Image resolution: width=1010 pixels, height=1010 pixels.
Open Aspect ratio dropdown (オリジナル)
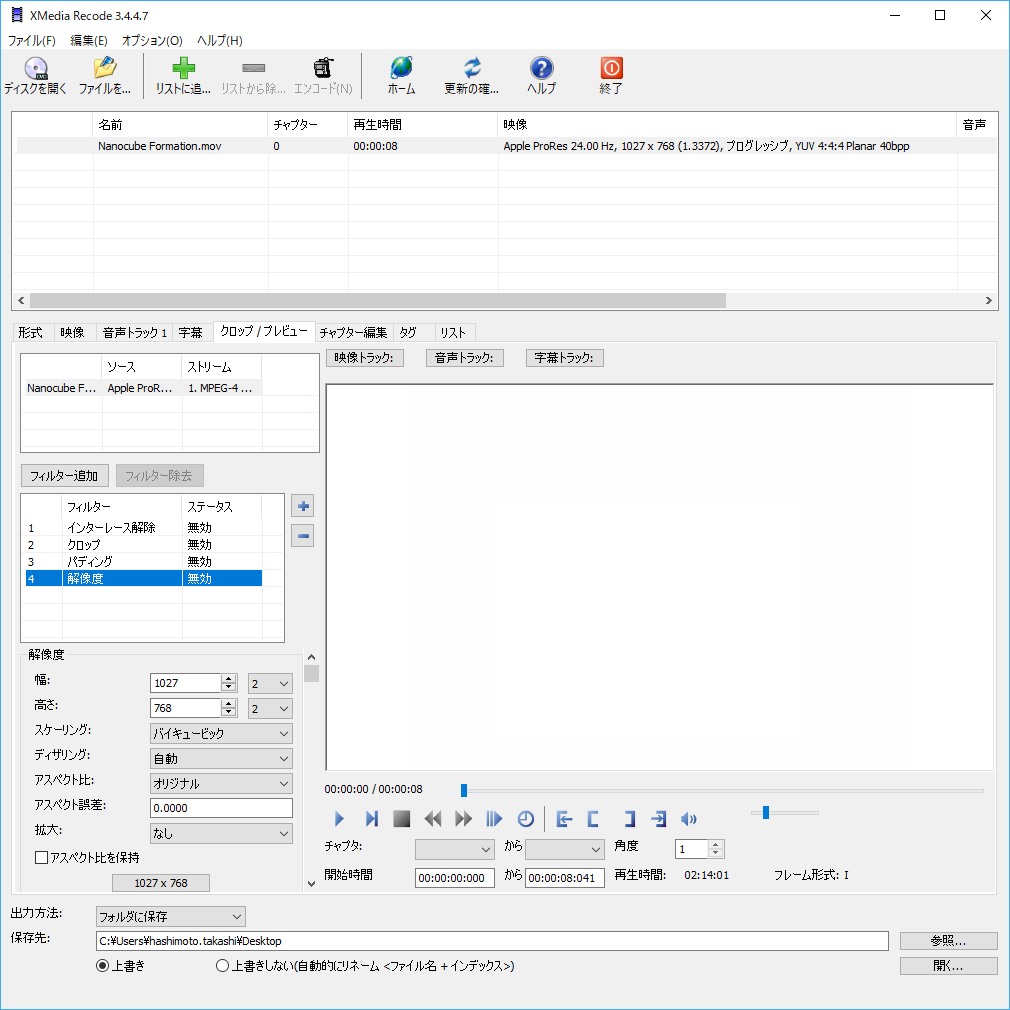coord(221,784)
